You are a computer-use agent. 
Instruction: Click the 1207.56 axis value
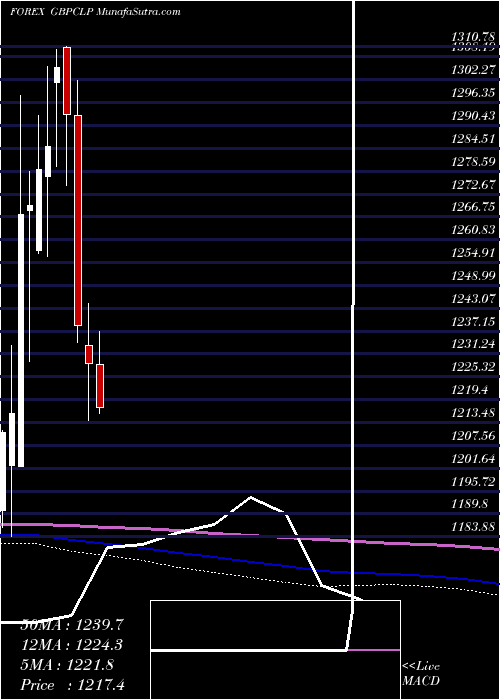pos(473,436)
